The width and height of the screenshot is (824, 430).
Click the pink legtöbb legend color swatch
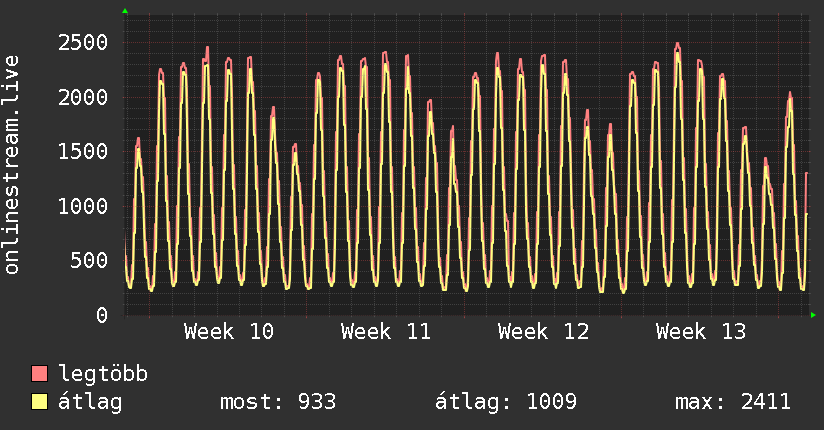click(39, 374)
